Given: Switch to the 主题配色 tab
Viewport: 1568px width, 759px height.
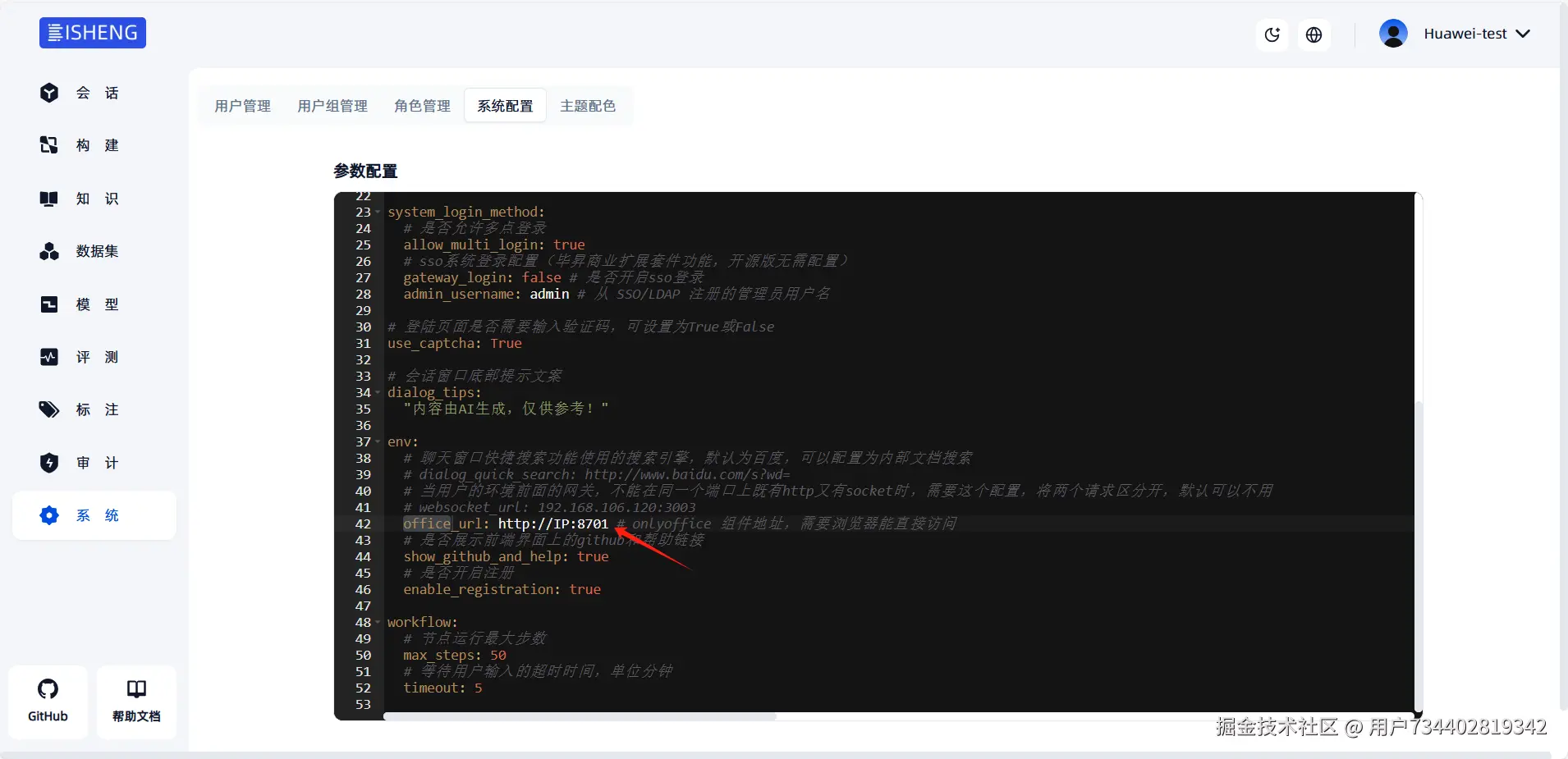Looking at the screenshot, I should tap(588, 106).
